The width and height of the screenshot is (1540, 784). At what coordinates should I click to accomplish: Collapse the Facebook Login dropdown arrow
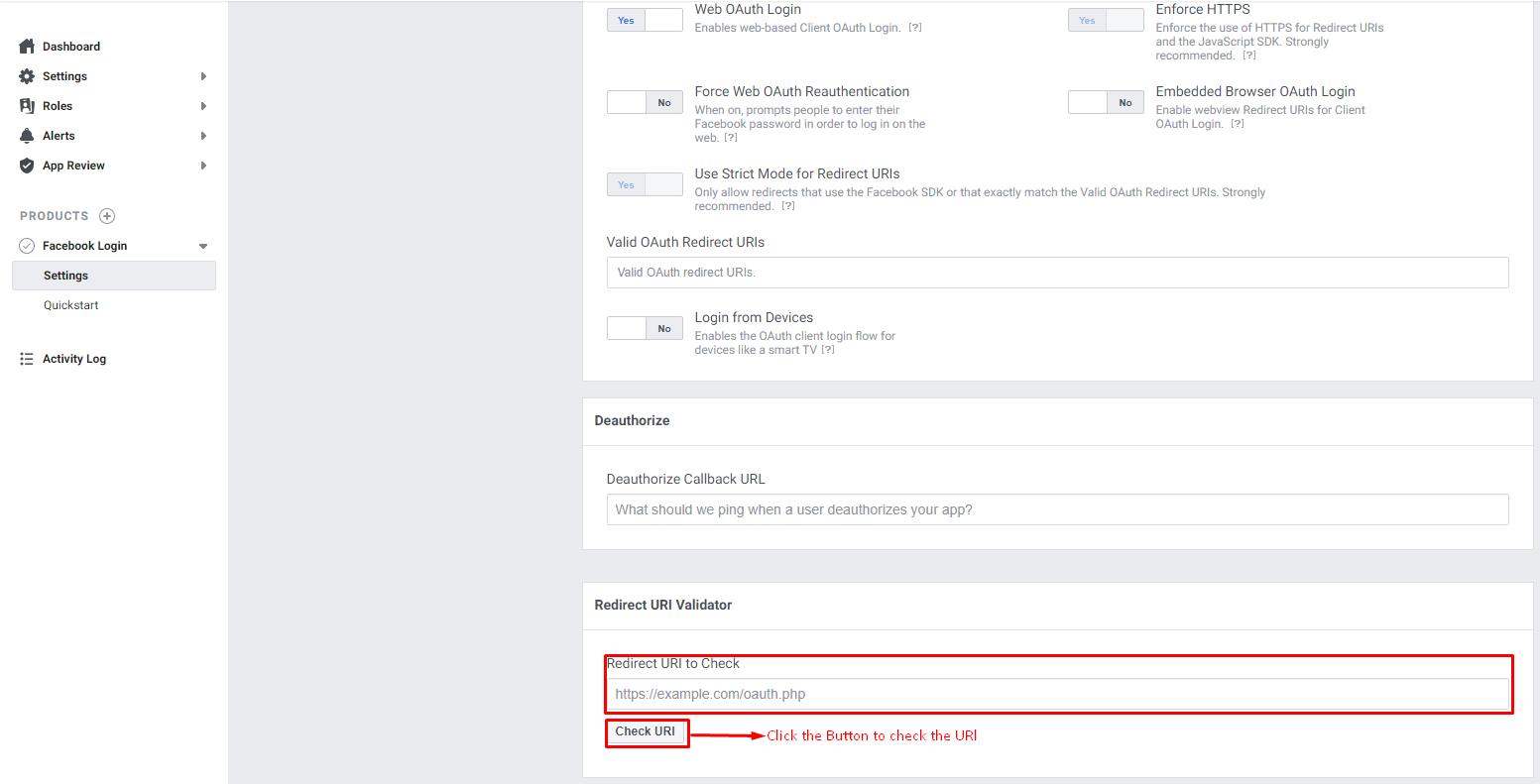point(203,246)
